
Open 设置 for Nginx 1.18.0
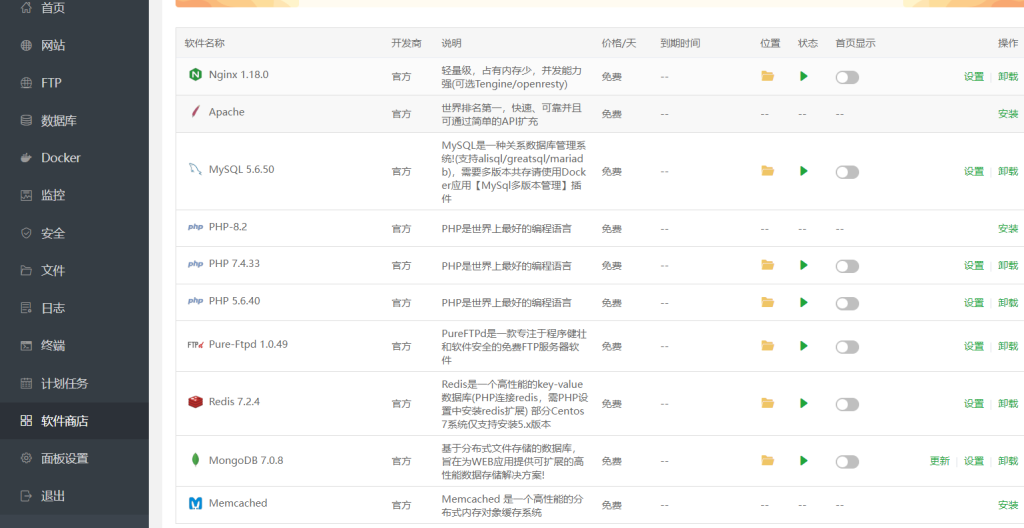[974, 76]
